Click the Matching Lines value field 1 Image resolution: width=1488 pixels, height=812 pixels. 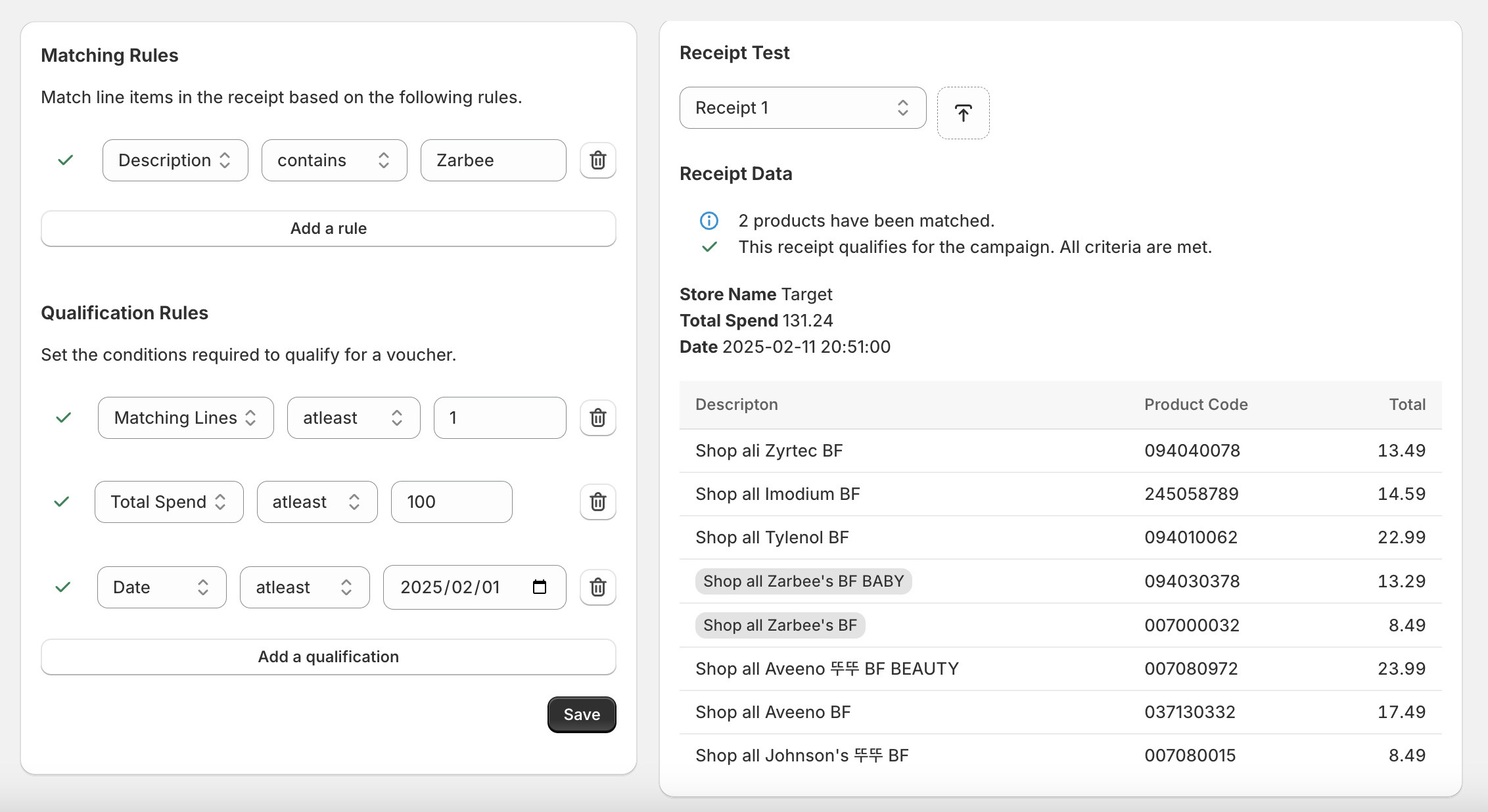point(500,418)
